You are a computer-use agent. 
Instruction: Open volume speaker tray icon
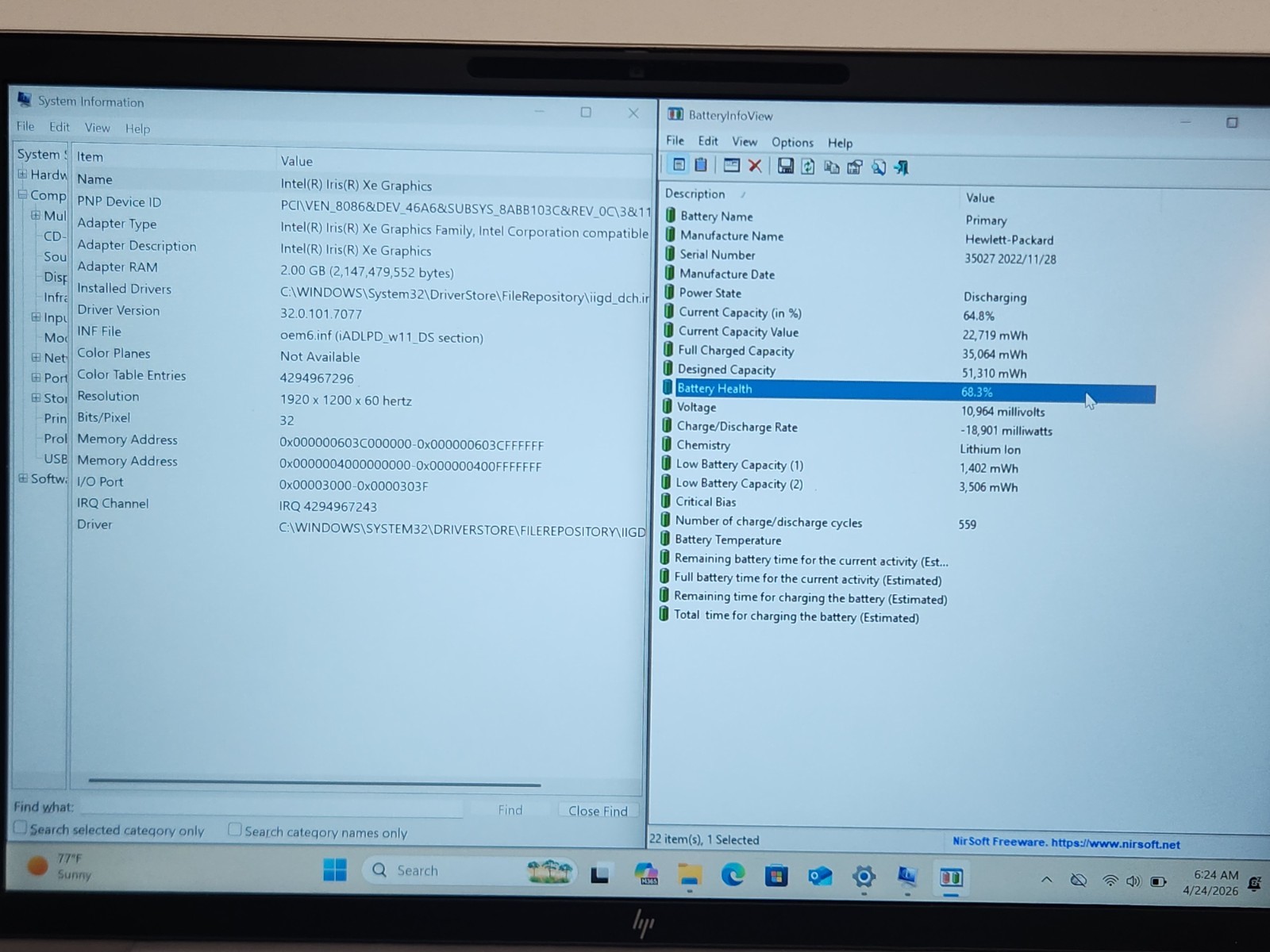(1133, 881)
